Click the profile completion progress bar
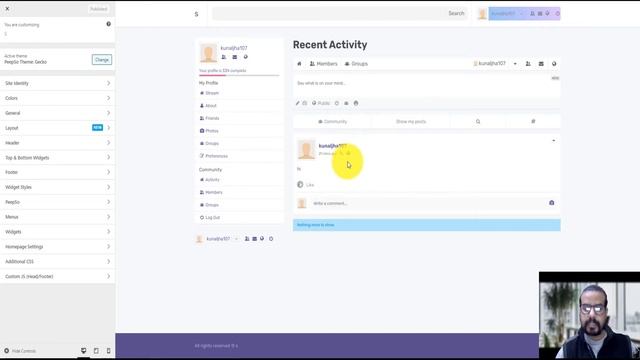This screenshot has height=360, width=640. [x=239, y=76]
